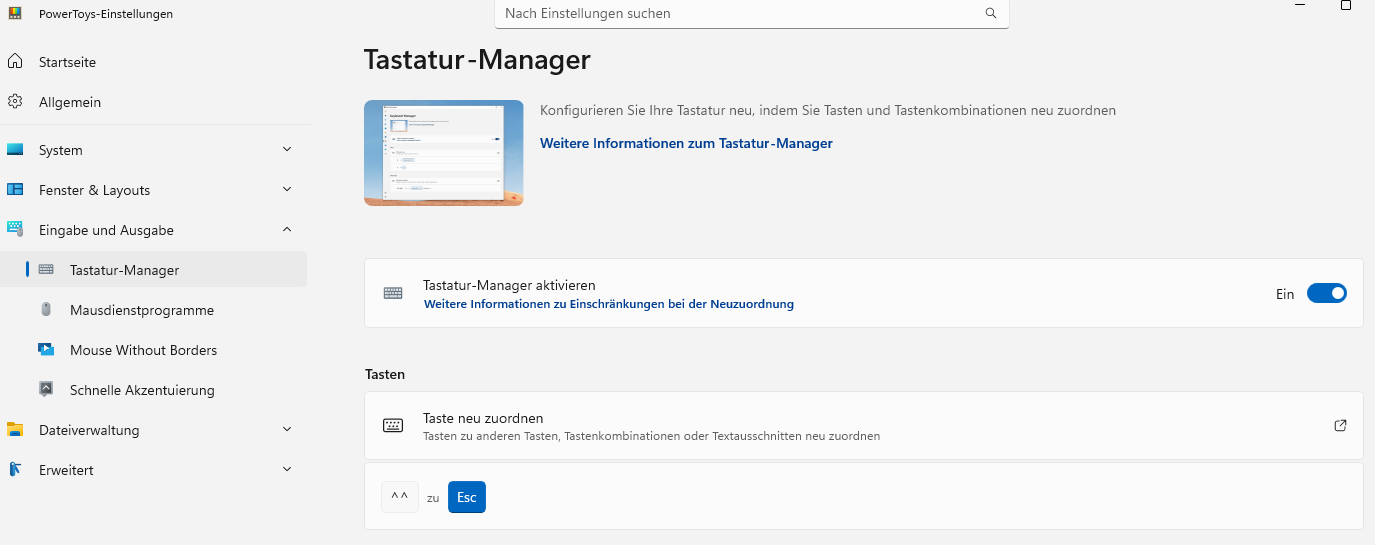Click the Allgemein gear icon
Image resolution: width=1375 pixels, height=545 pixels.
[x=15, y=102]
